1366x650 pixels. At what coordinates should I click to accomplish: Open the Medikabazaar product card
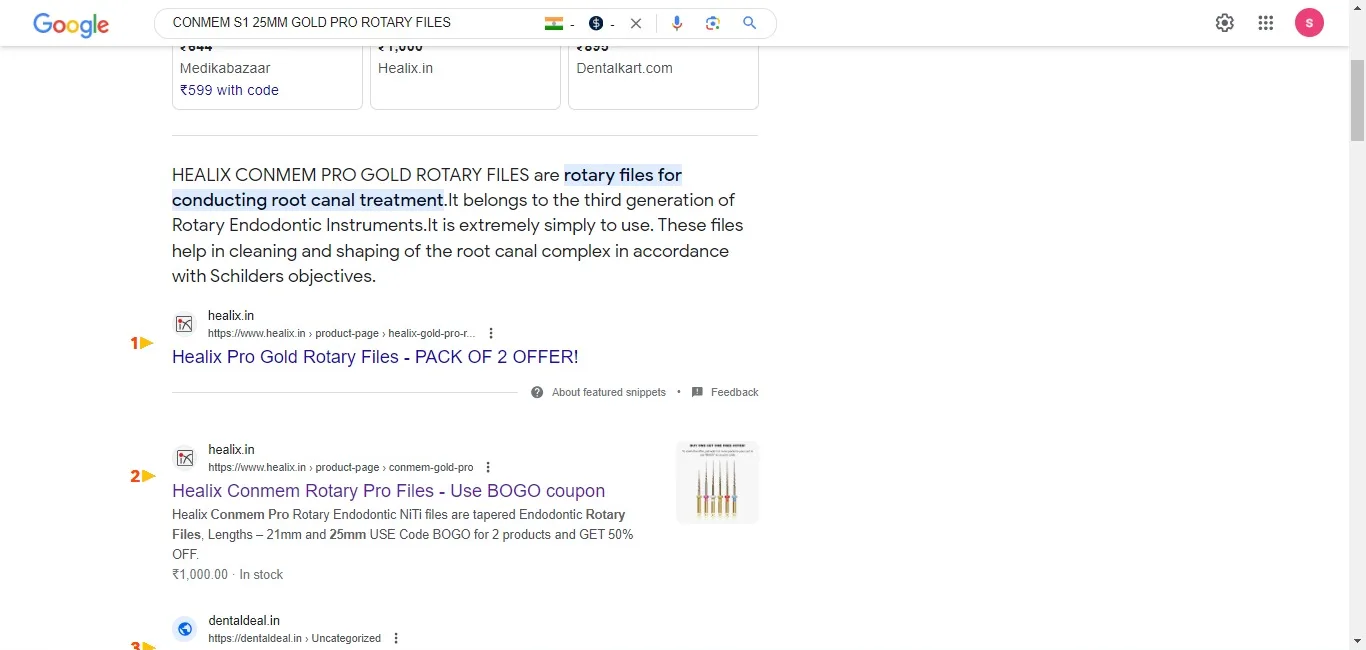point(267,76)
